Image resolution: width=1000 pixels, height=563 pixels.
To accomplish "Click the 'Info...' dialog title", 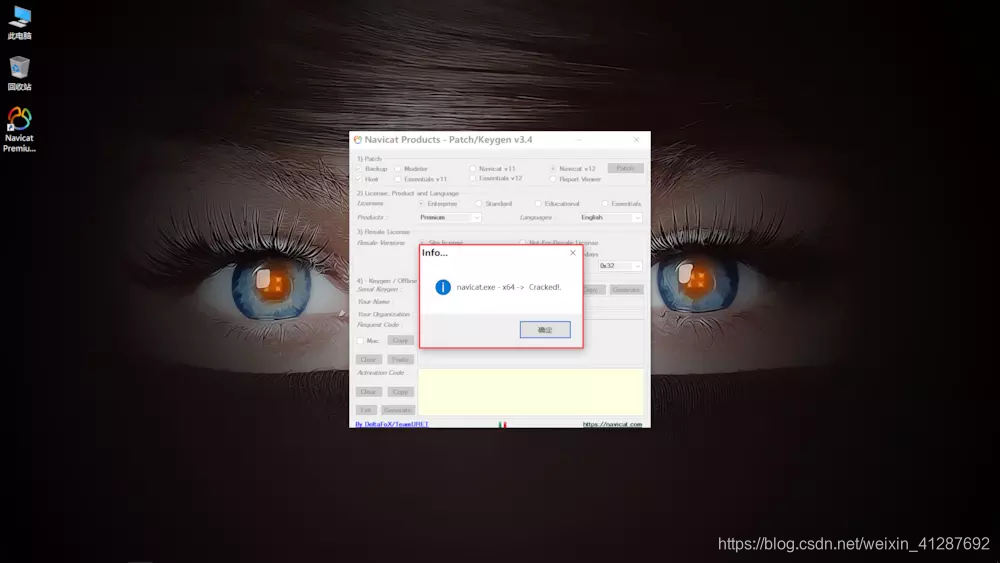I will (x=435, y=252).
